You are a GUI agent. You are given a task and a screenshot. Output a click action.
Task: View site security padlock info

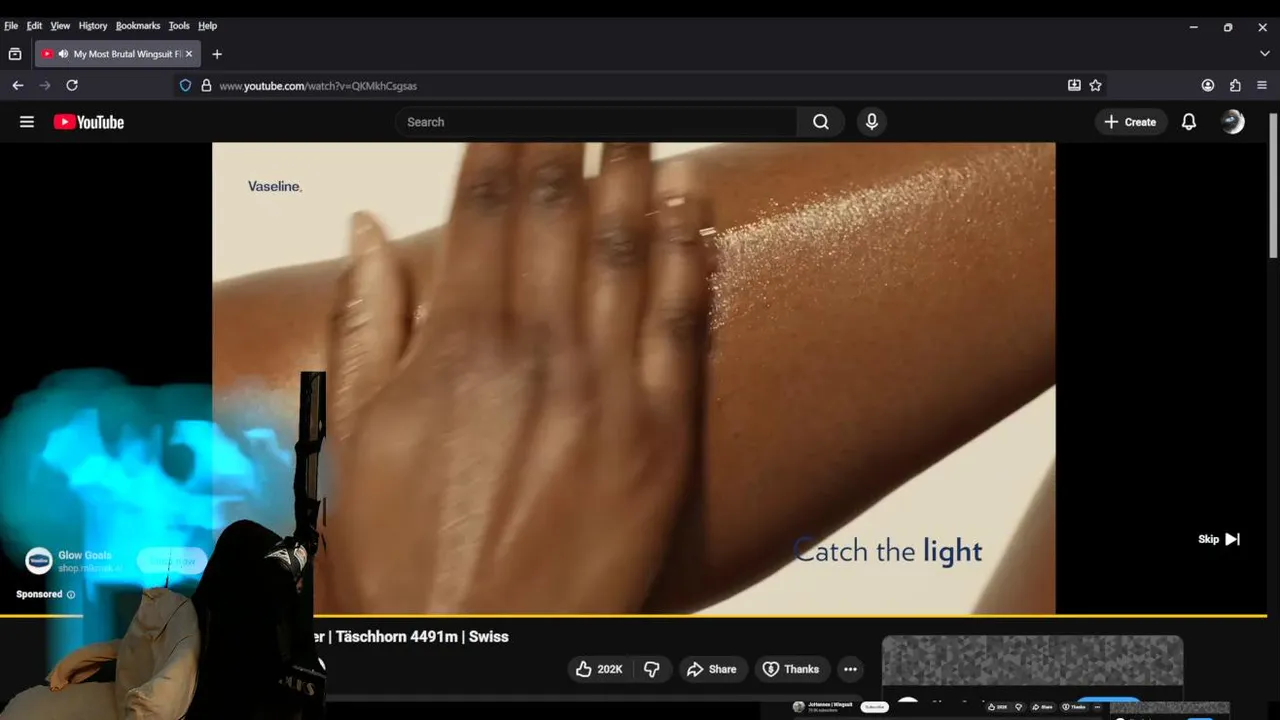[206, 85]
